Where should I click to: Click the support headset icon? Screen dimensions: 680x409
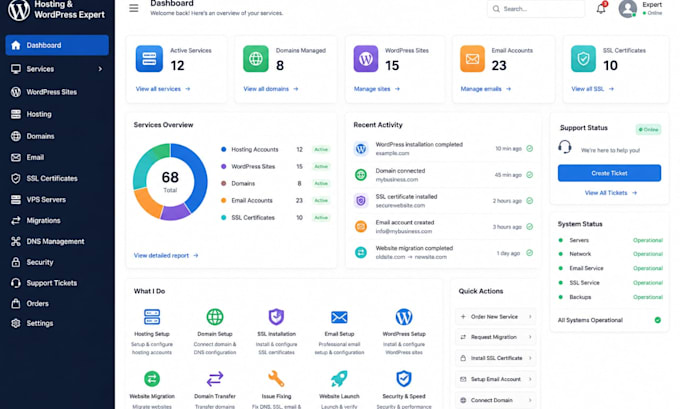tap(565, 147)
